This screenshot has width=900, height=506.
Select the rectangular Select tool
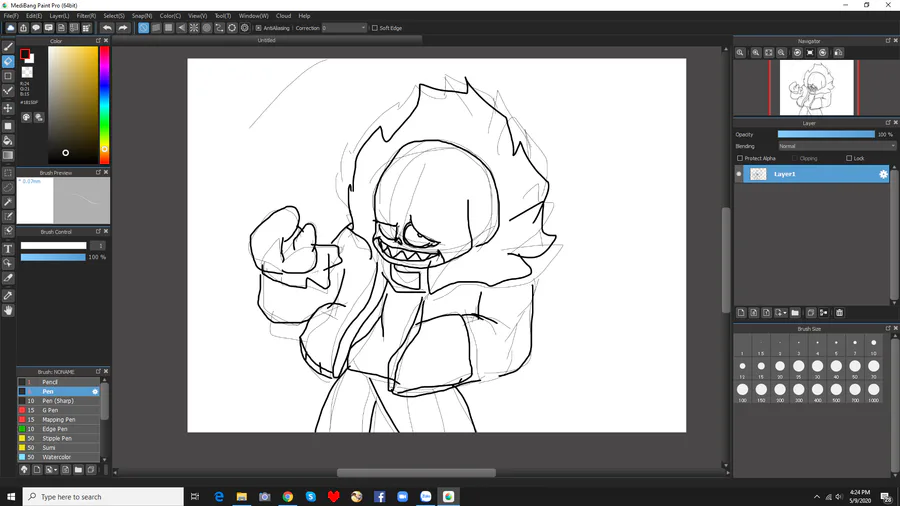[8, 173]
